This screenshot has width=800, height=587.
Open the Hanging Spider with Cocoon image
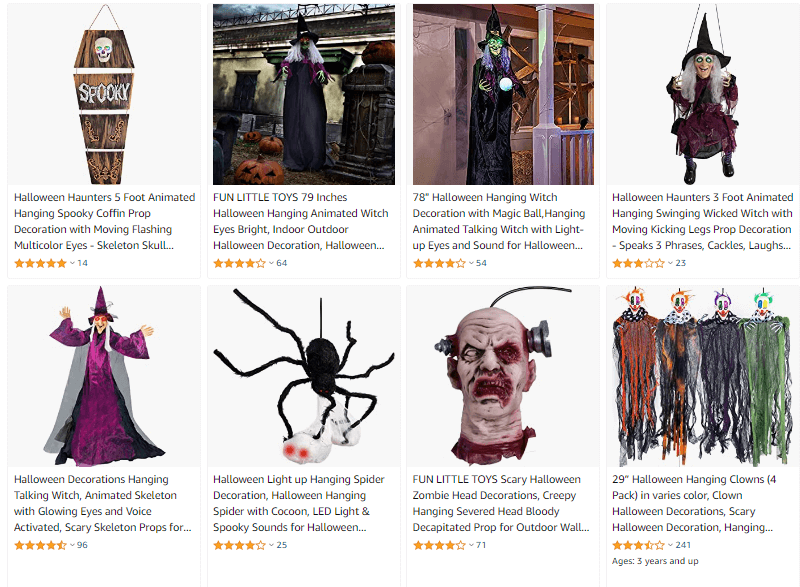(304, 376)
